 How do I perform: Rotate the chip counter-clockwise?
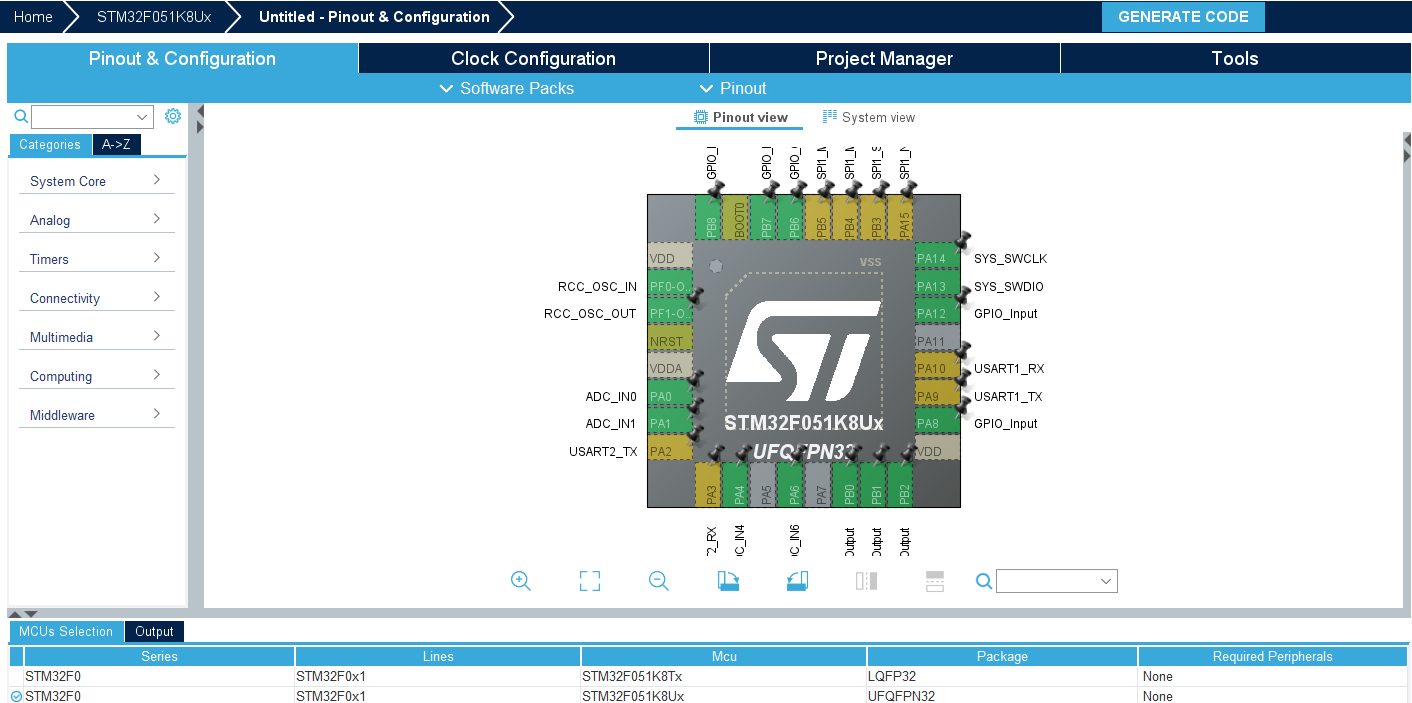[x=797, y=581]
